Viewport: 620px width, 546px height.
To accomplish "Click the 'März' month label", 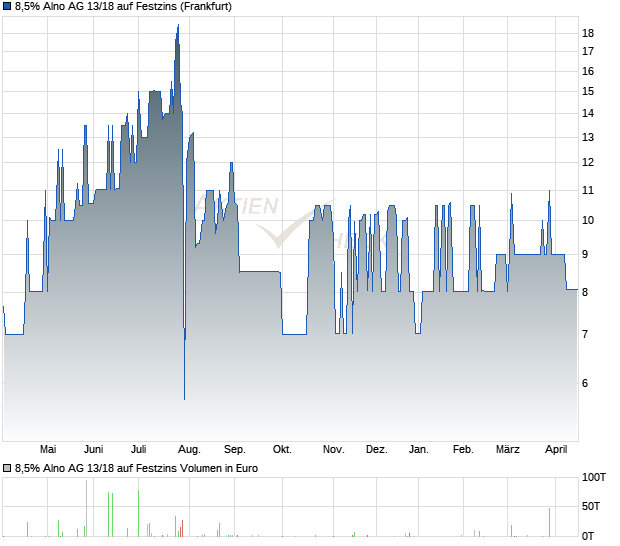I will (x=508, y=449).
